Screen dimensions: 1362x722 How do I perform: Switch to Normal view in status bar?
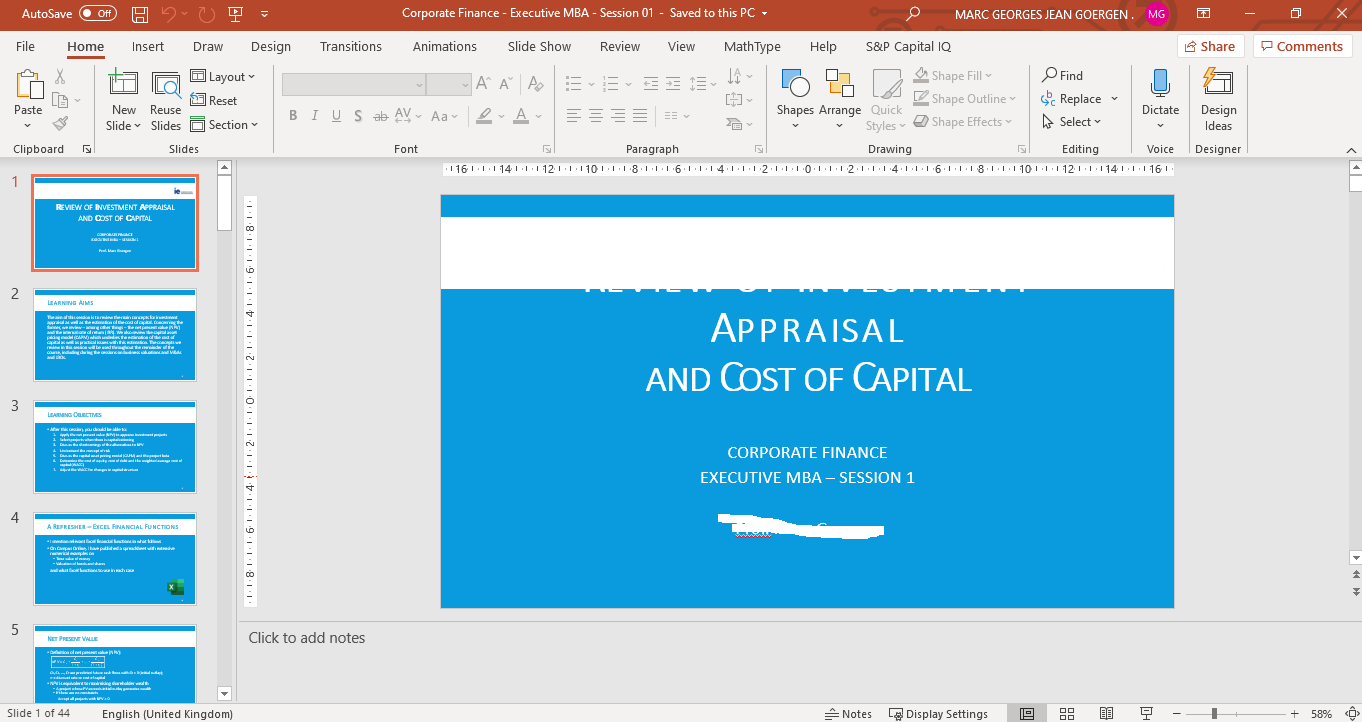(1027, 714)
